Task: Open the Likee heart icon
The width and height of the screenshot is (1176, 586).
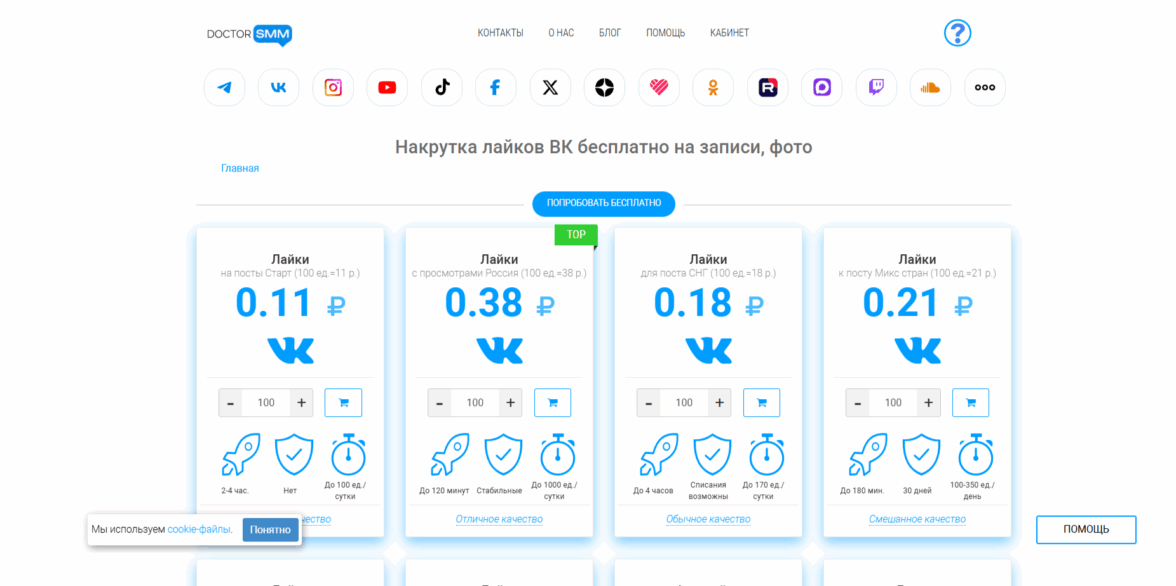Action: click(x=659, y=88)
